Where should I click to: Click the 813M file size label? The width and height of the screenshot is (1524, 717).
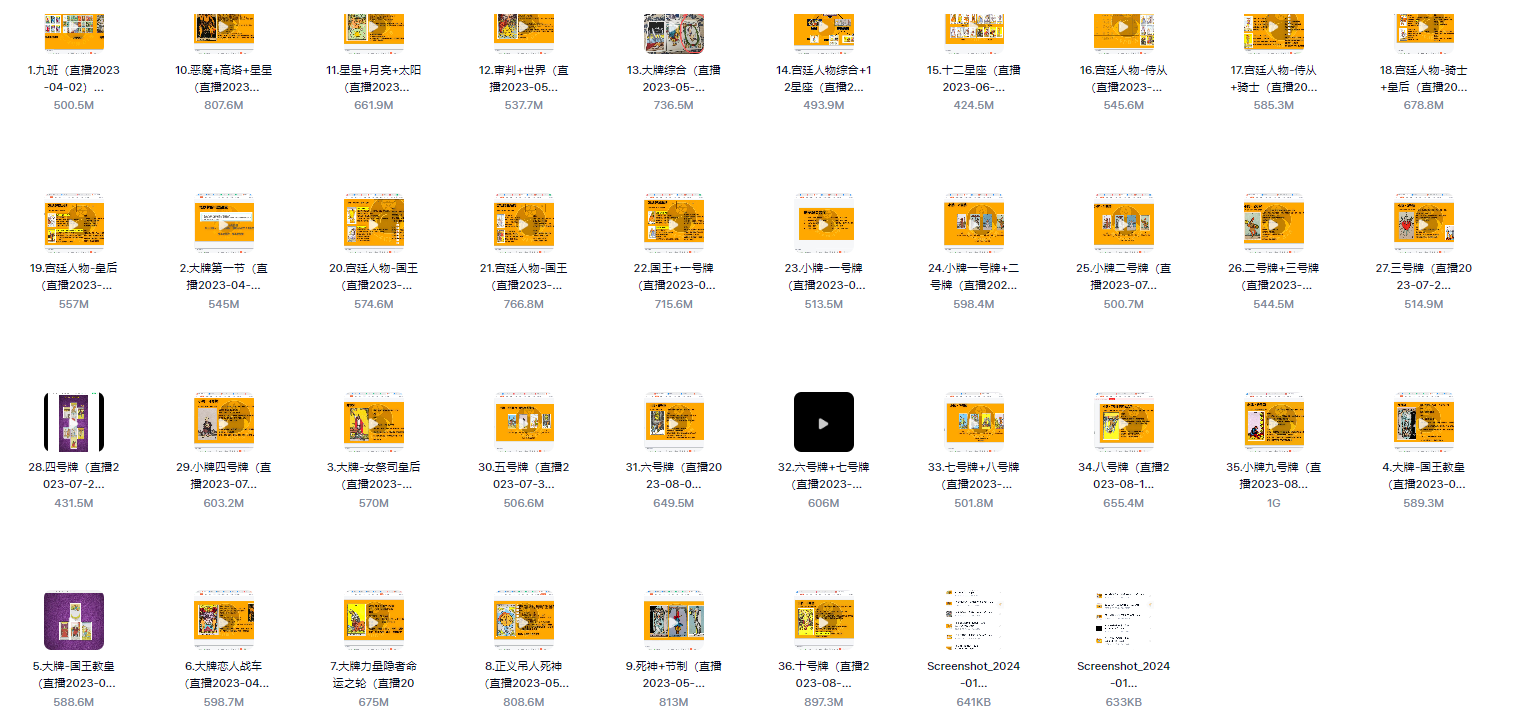[x=674, y=702]
